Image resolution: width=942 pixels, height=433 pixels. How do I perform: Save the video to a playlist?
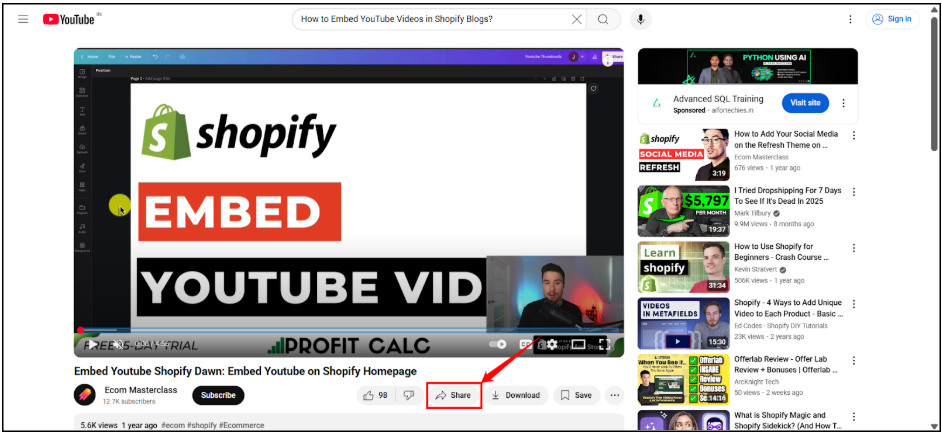(576, 395)
